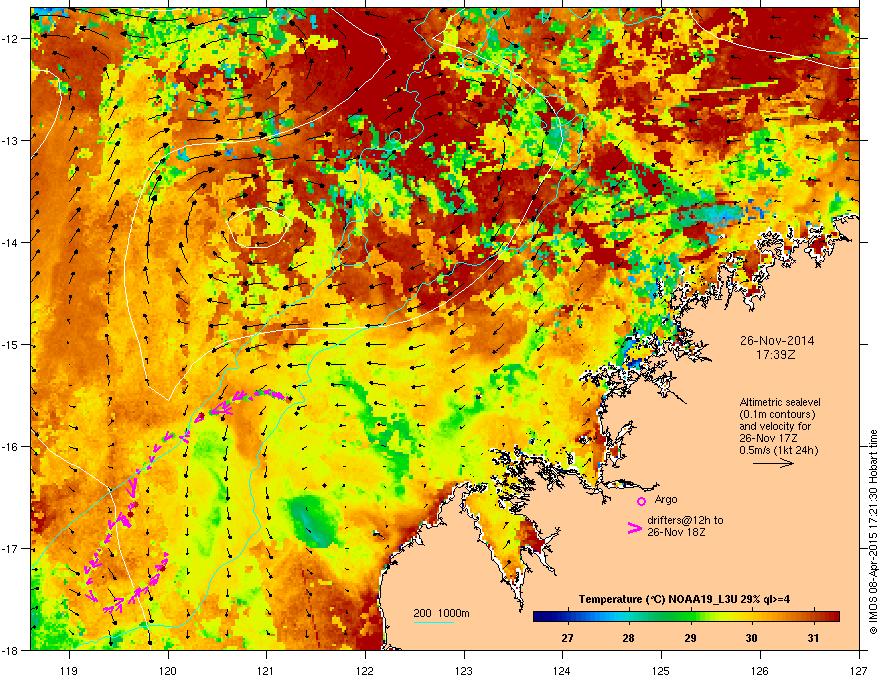Click the 'drifters@12h to' legend text

[x=685, y=520]
